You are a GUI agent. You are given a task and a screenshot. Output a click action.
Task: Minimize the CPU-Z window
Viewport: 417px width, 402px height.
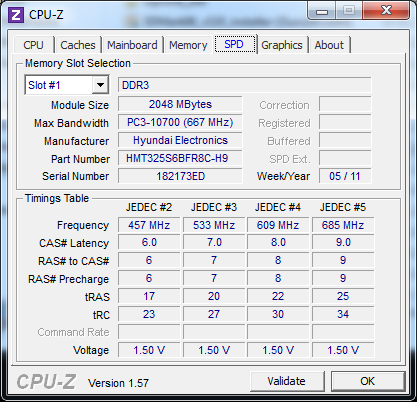click(322, 11)
